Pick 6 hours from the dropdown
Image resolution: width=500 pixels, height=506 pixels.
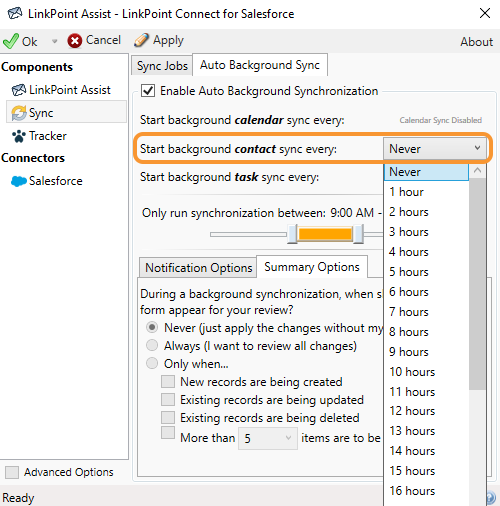click(426, 292)
